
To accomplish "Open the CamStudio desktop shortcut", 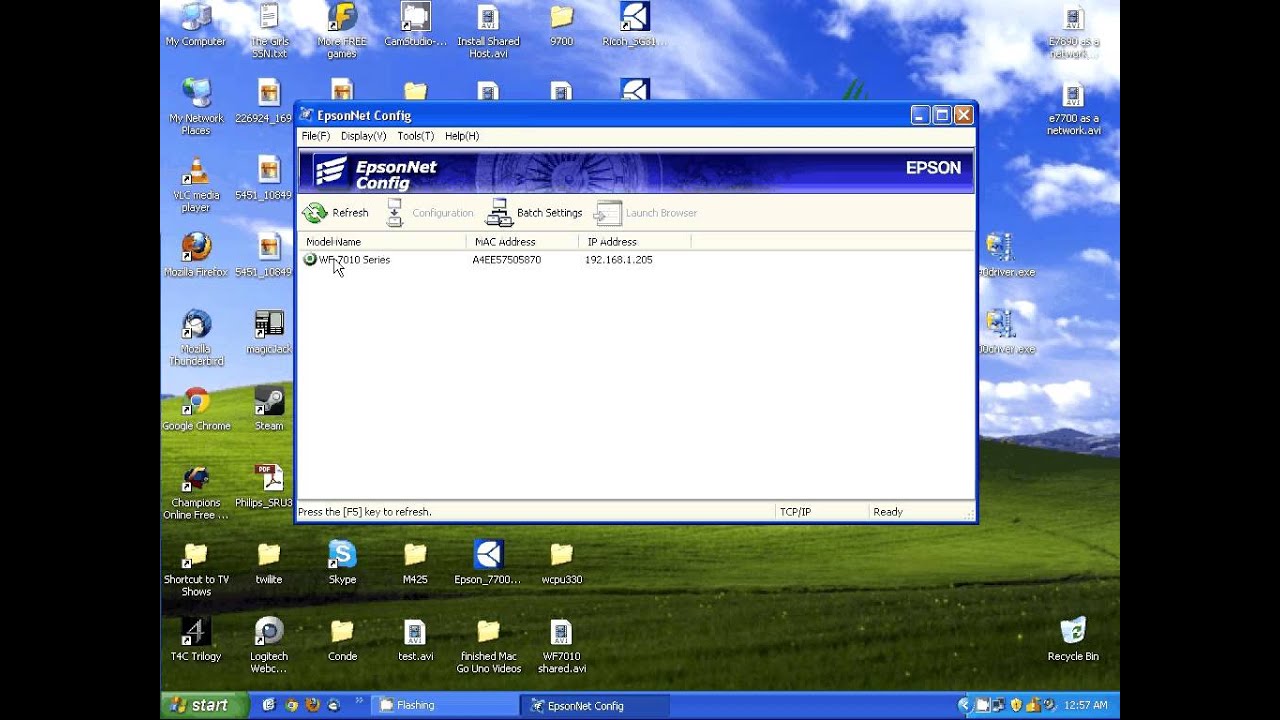I will pyautogui.click(x=415, y=26).
